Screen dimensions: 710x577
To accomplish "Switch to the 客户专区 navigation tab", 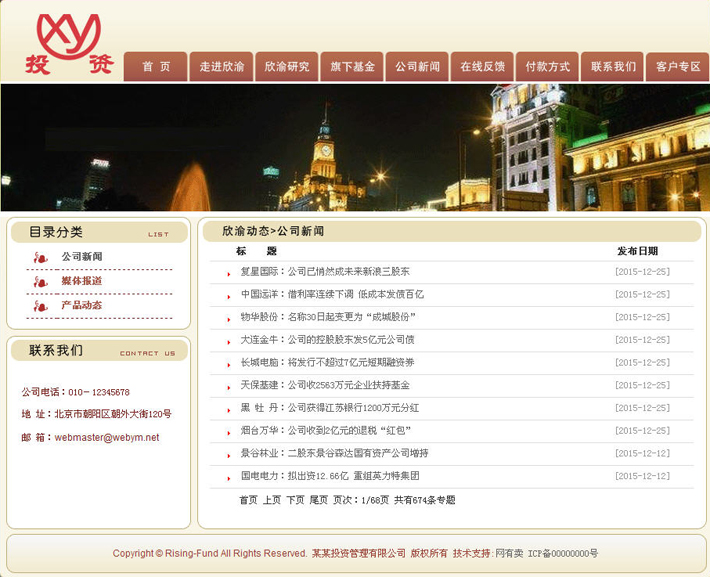I will [677, 67].
